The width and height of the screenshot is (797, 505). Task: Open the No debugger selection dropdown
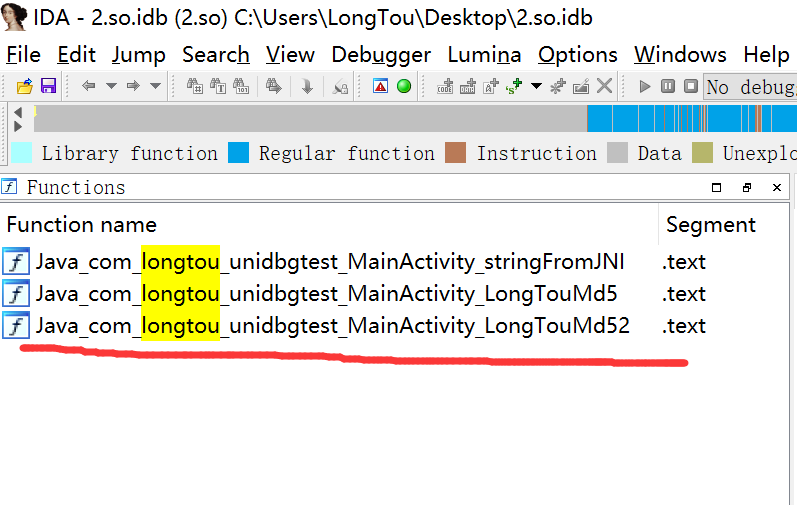tap(750, 87)
